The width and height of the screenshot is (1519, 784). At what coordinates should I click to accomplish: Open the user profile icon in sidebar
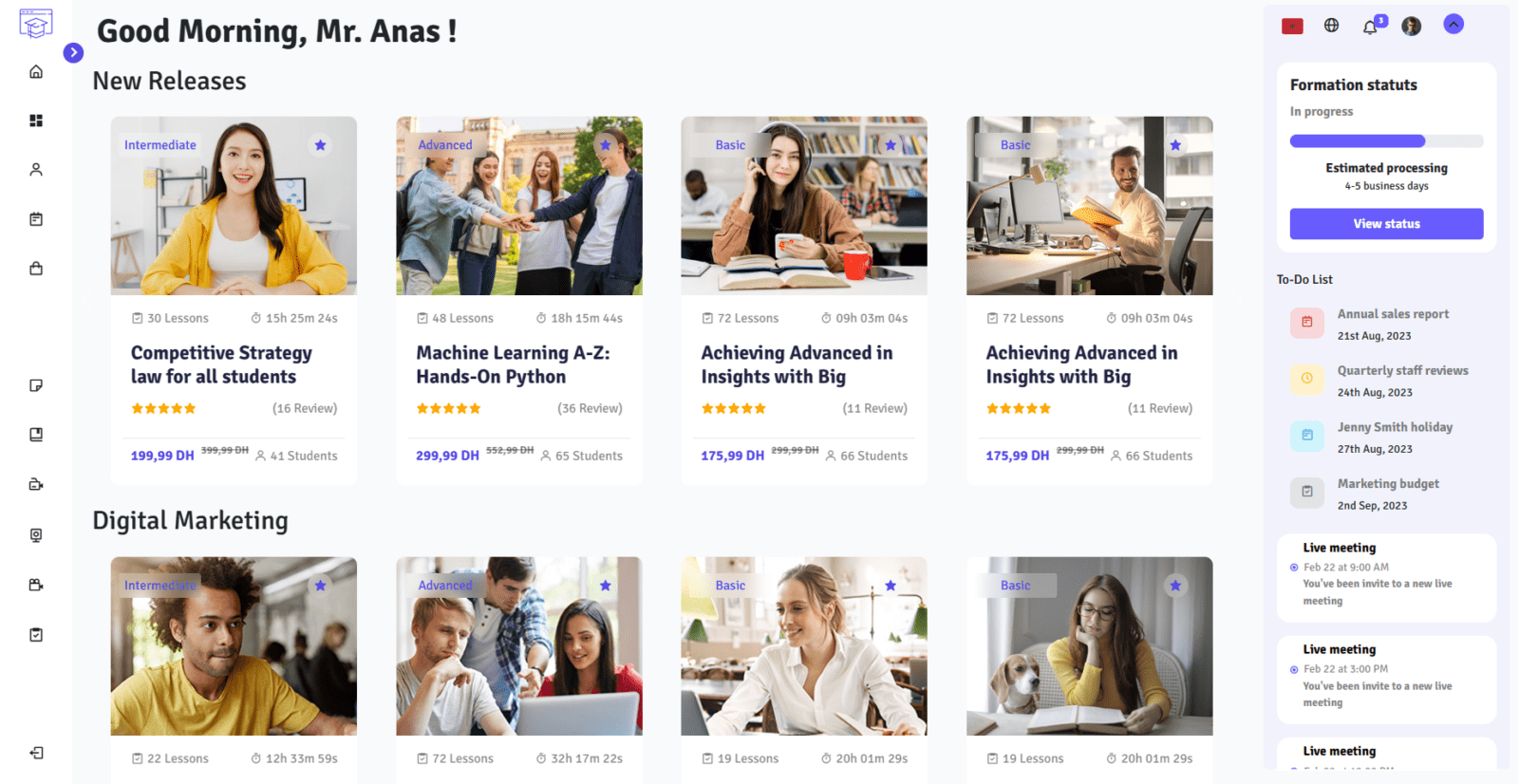point(36,170)
